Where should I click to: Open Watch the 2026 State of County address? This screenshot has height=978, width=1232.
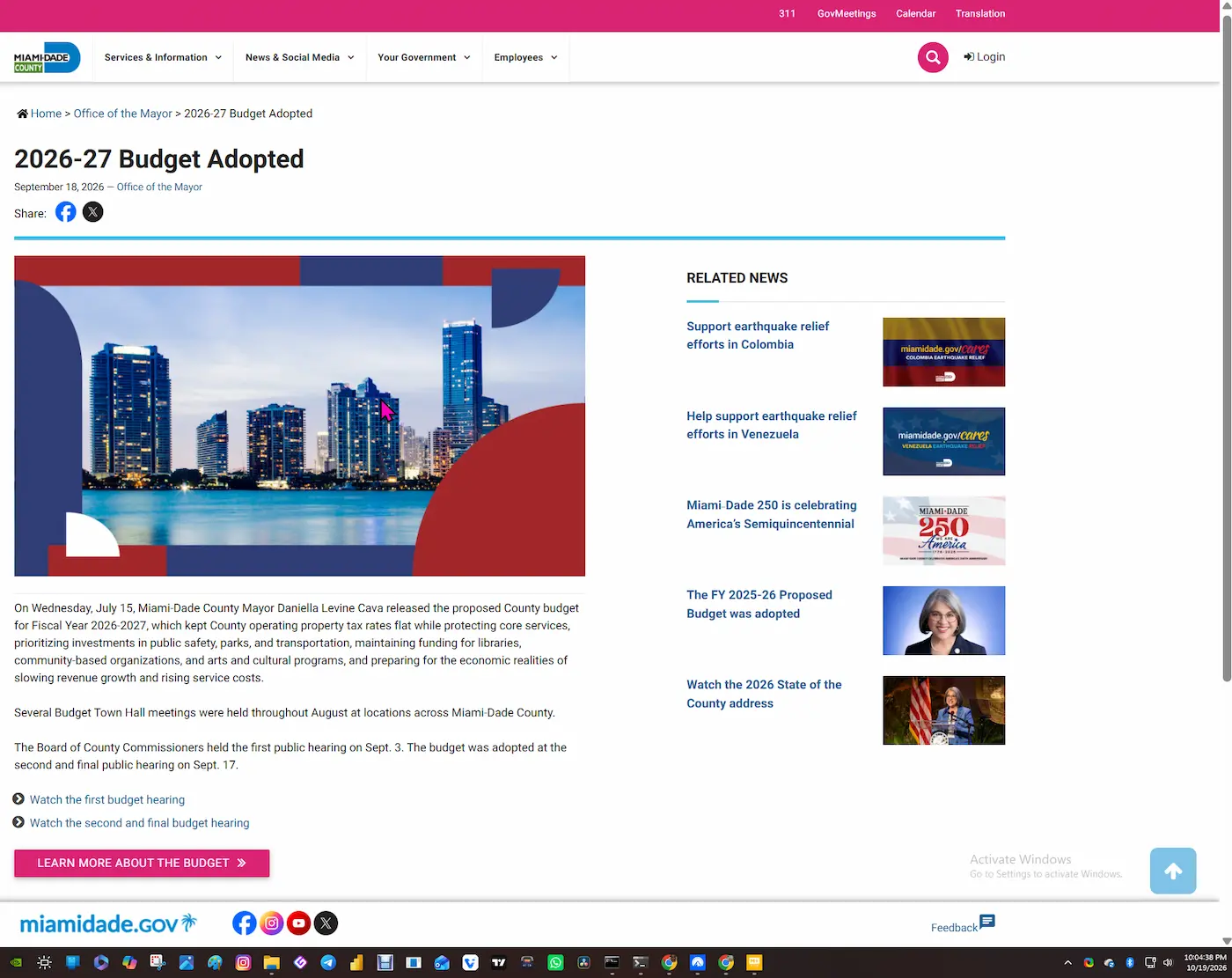coord(764,694)
